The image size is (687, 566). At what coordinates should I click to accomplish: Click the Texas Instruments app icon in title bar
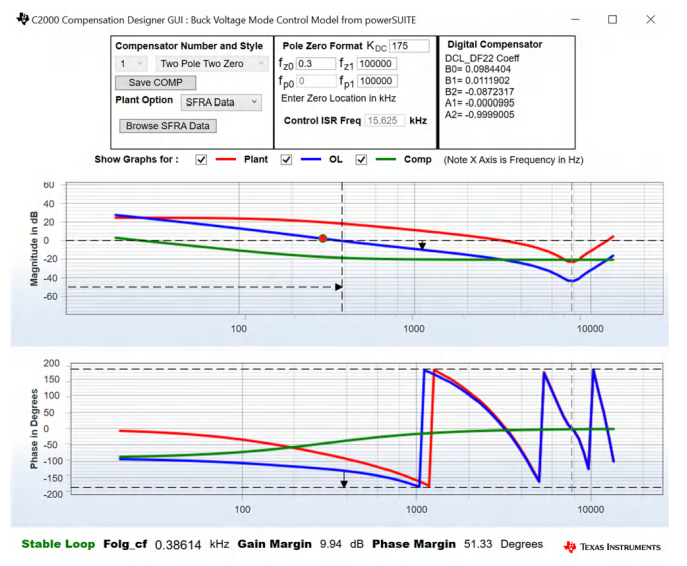pos(22,19)
